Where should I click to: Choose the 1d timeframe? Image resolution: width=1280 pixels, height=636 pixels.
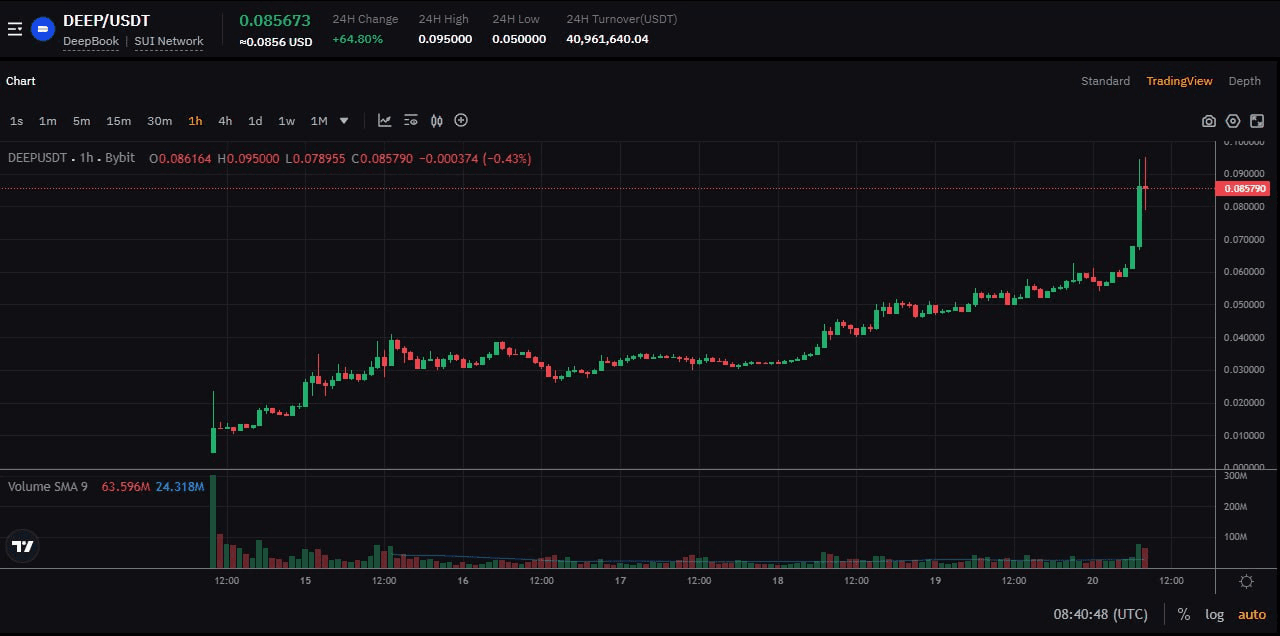coord(255,121)
